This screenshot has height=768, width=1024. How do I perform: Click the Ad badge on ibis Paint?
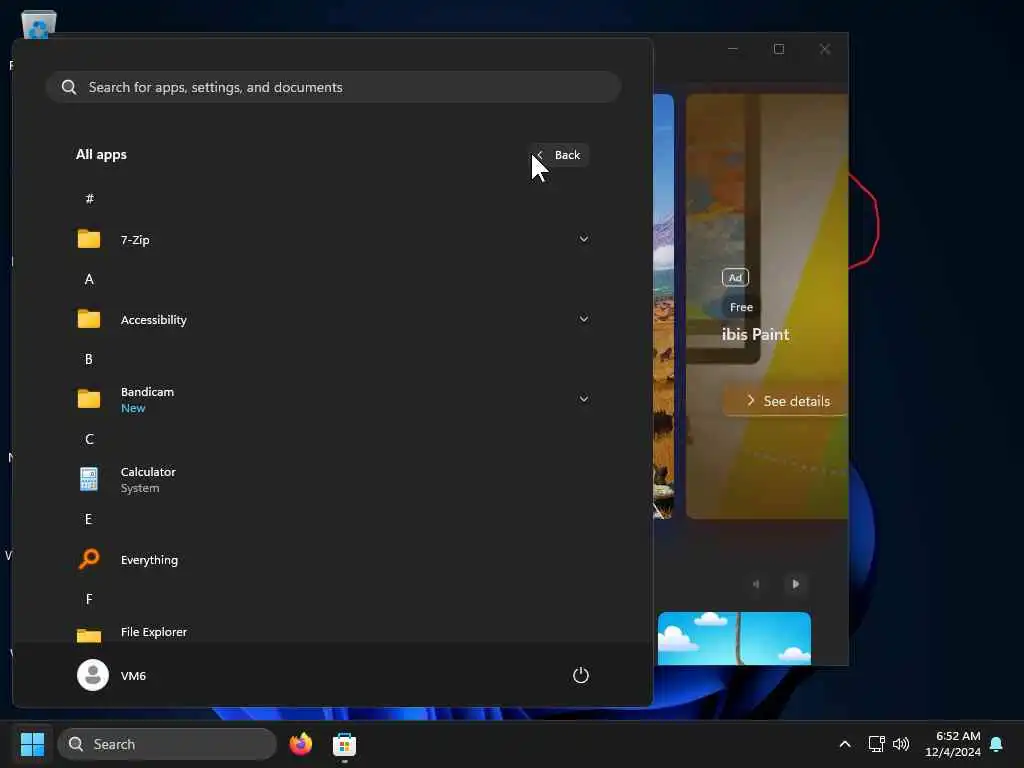click(x=735, y=278)
